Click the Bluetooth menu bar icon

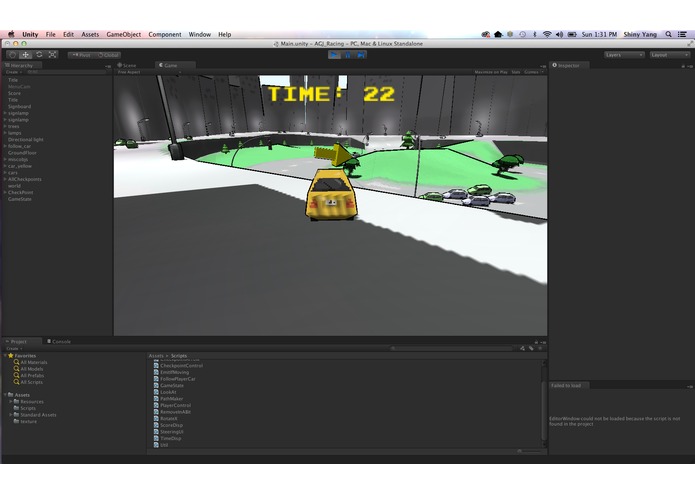point(535,34)
